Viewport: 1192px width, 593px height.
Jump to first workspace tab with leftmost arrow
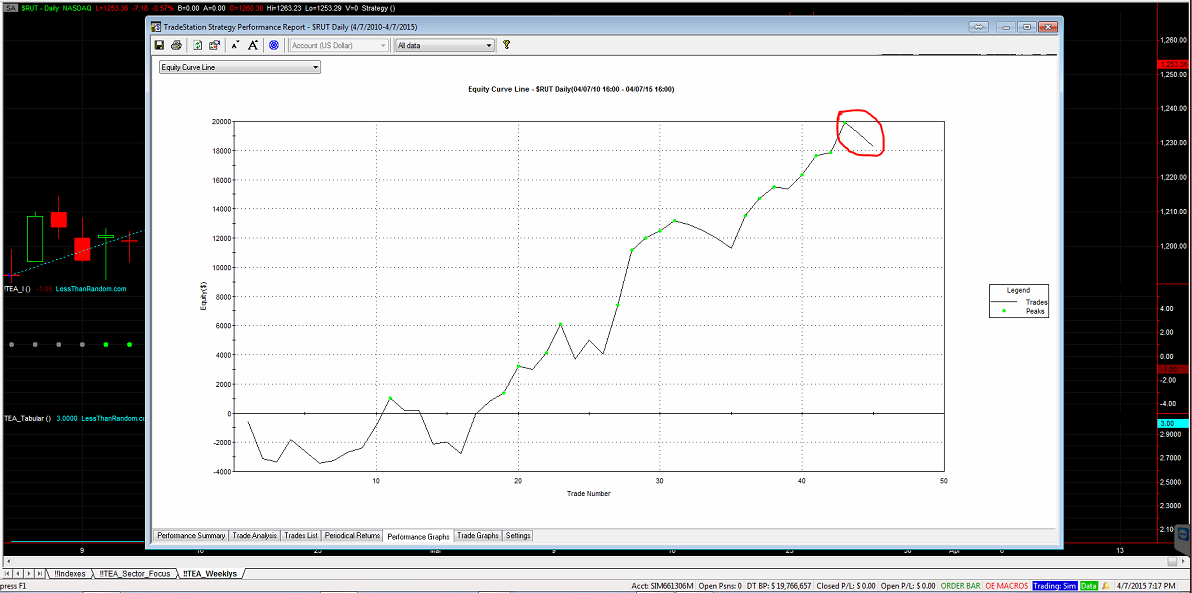7,573
